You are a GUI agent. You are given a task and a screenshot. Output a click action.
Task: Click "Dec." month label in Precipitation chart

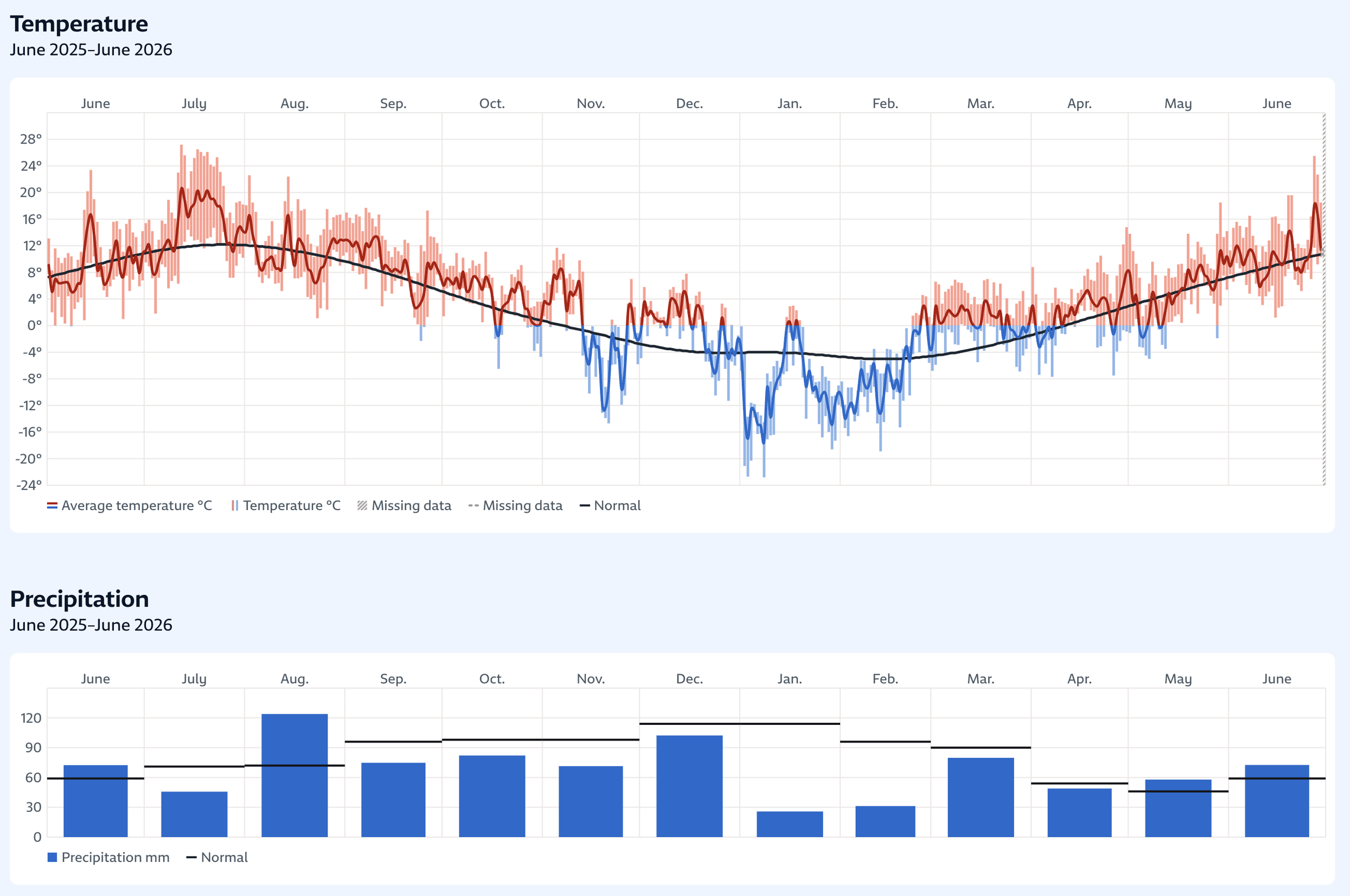pyautogui.click(x=689, y=679)
